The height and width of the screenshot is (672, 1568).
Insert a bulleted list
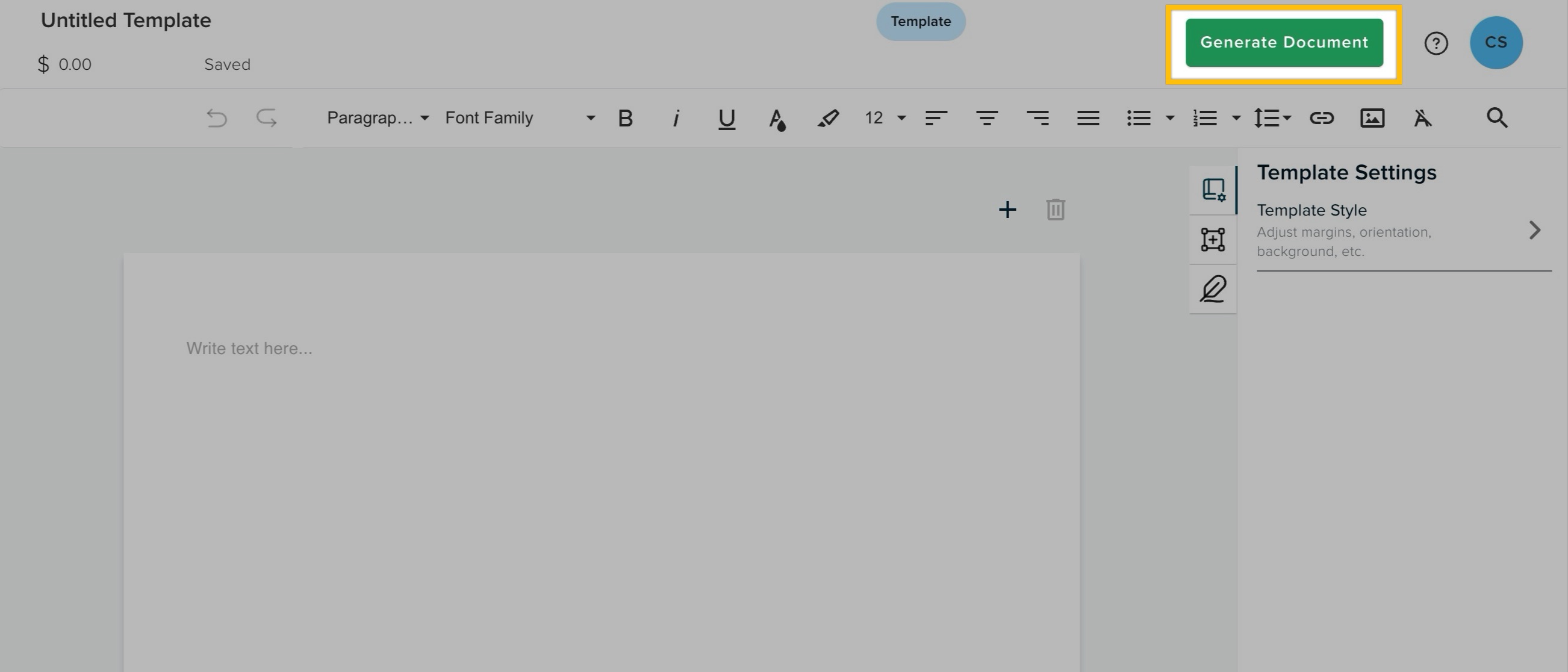(x=1138, y=118)
